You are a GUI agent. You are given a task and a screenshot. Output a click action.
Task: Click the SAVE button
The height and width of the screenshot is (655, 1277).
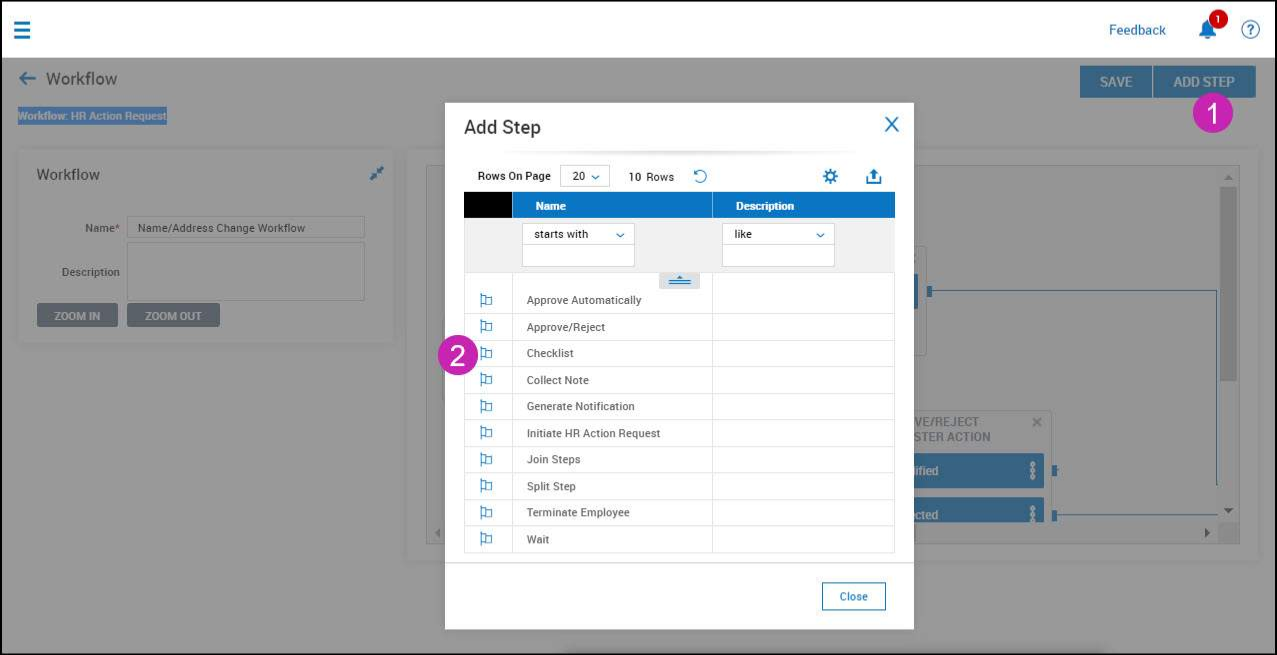pos(1116,82)
